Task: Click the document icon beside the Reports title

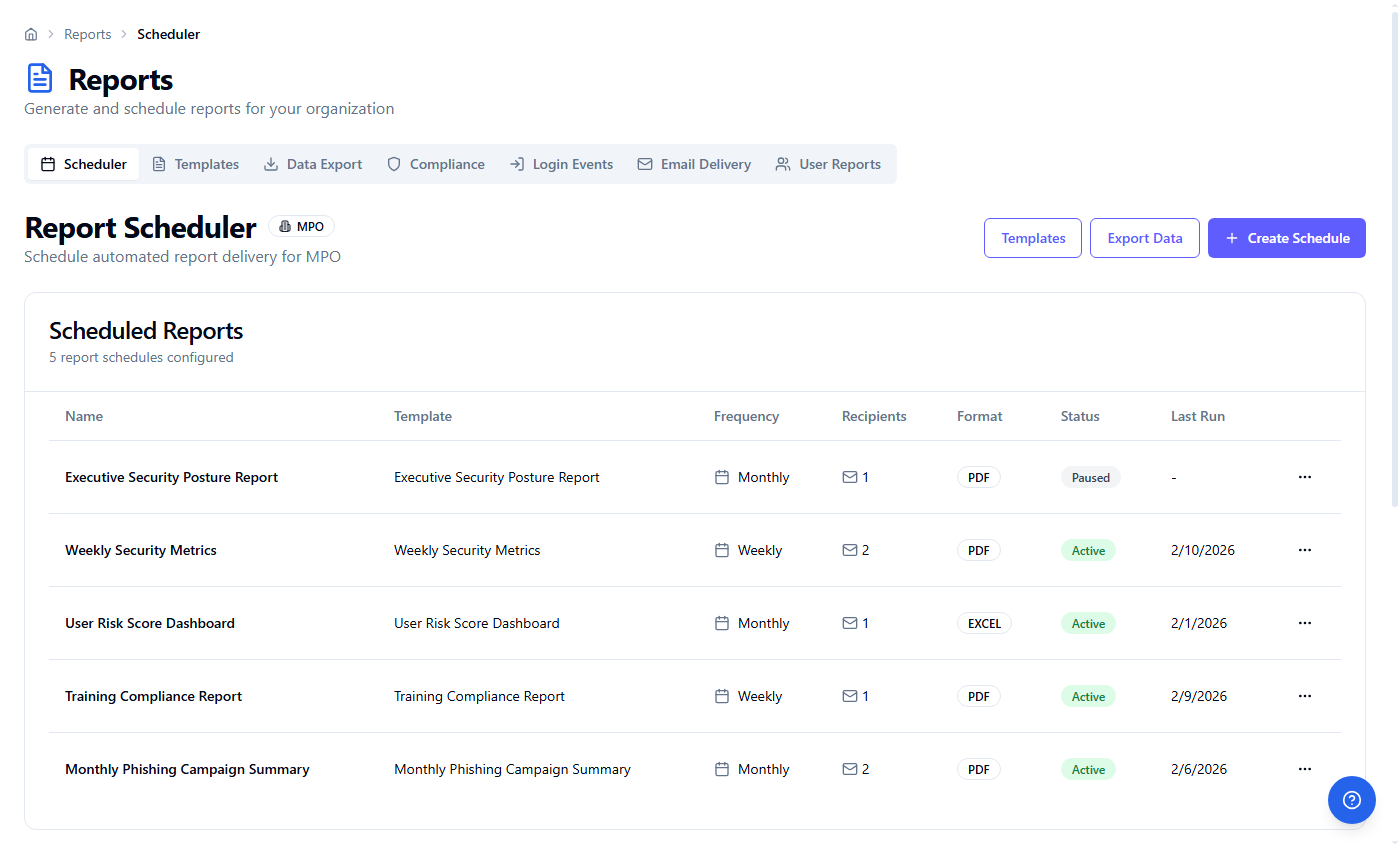Action: [x=39, y=77]
